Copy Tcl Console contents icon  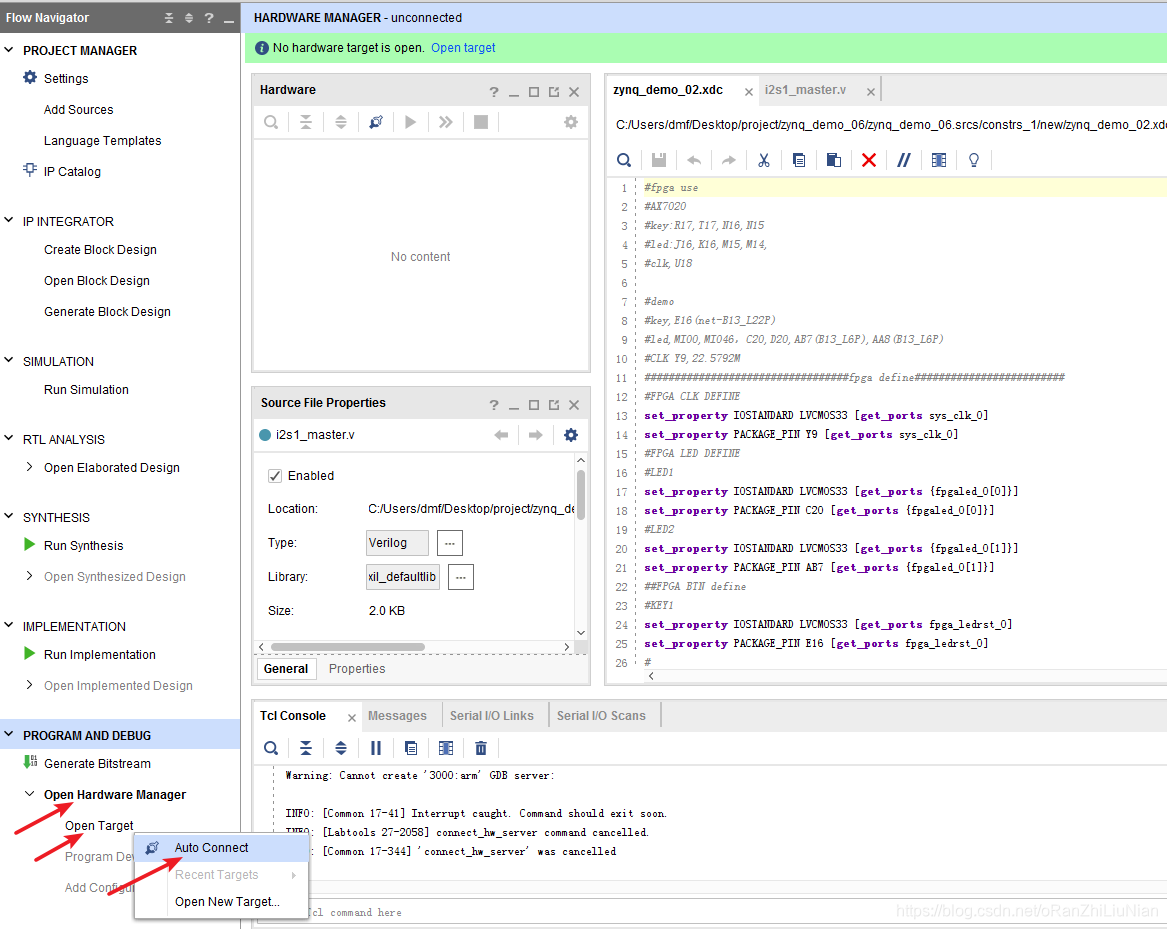[x=411, y=748]
